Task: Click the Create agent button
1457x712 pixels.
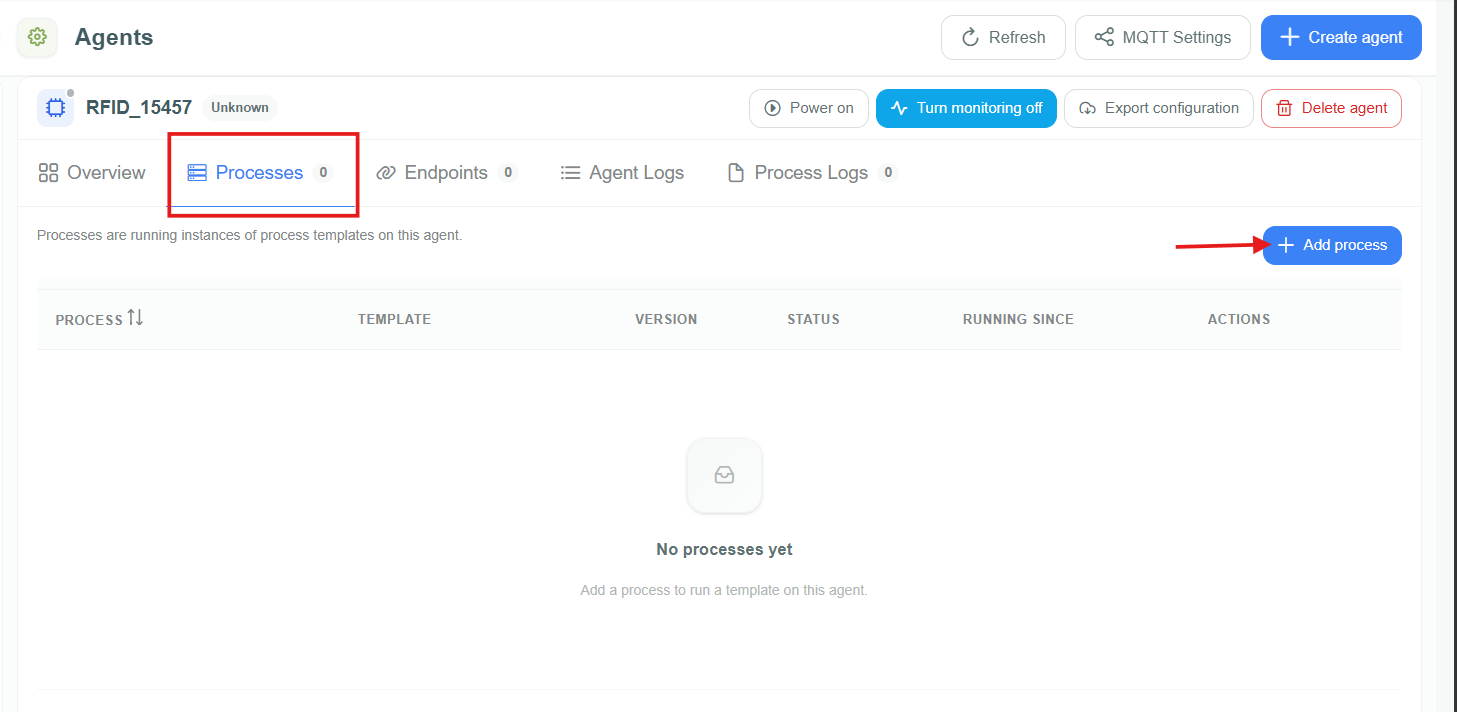Action: pyautogui.click(x=1341, y=37)
